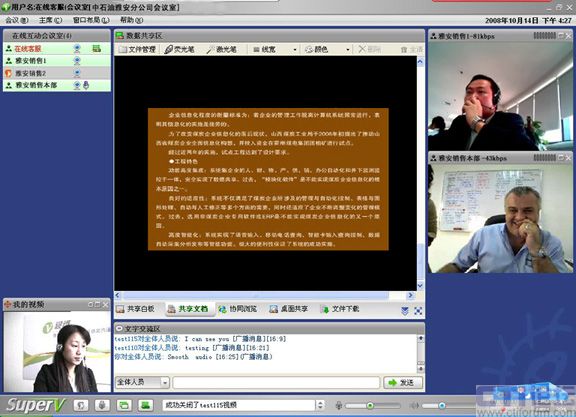
Task: Click the chat message input field
Action: pyautogui.click(x=276, y=382)
